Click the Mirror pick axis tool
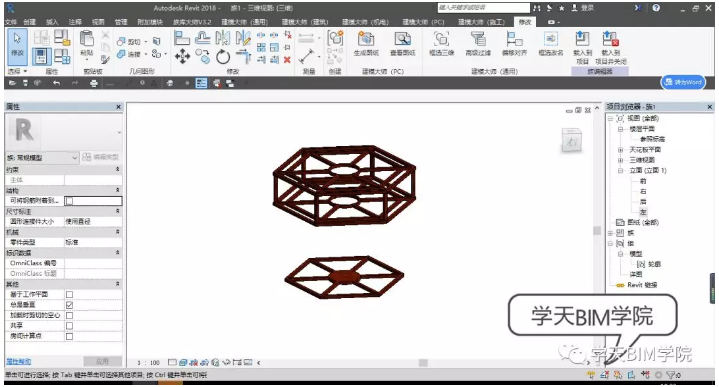This screenshot has width=719, height=387. click(223, 38)
